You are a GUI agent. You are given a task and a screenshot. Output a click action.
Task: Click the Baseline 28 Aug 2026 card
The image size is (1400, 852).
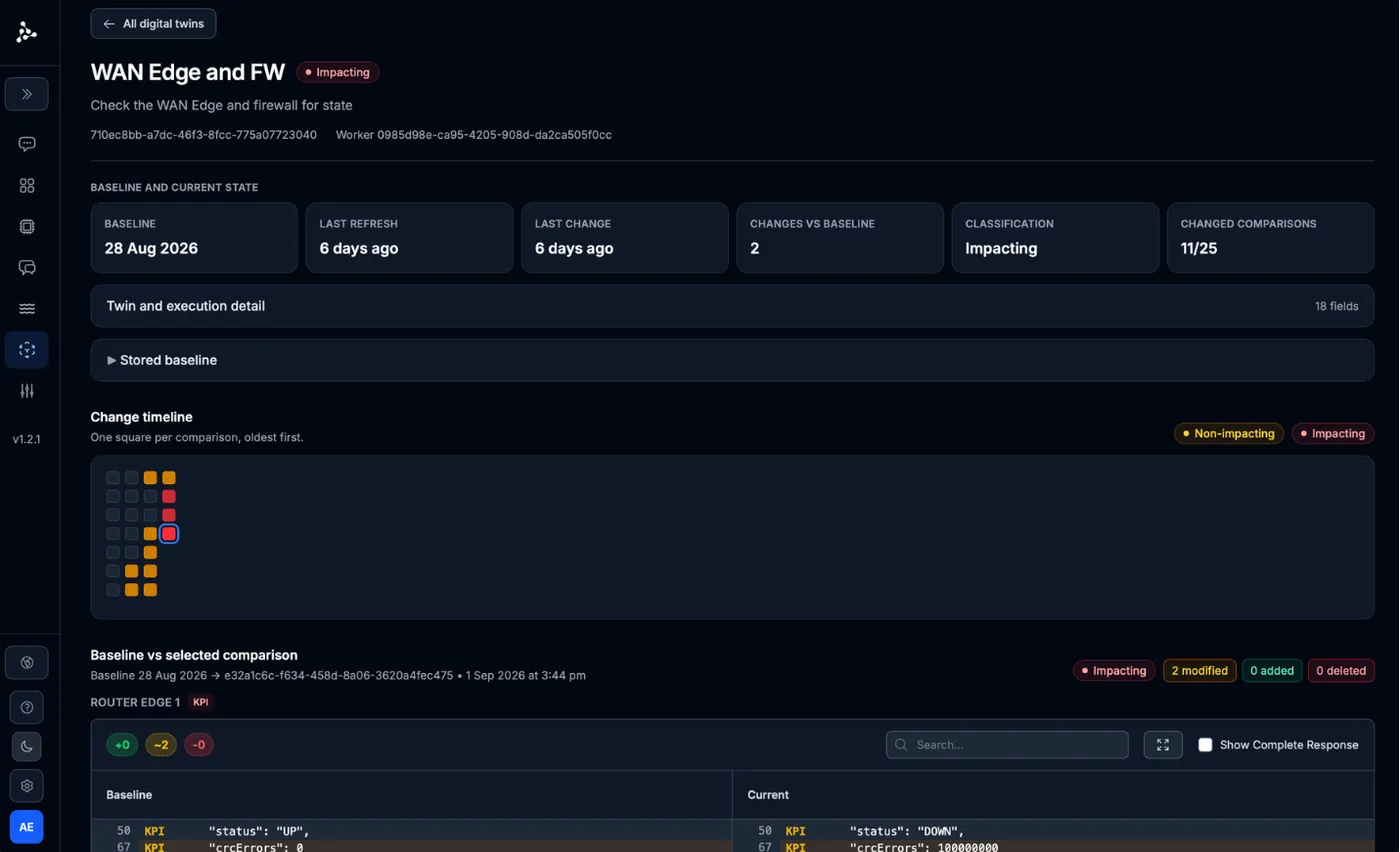194,238
